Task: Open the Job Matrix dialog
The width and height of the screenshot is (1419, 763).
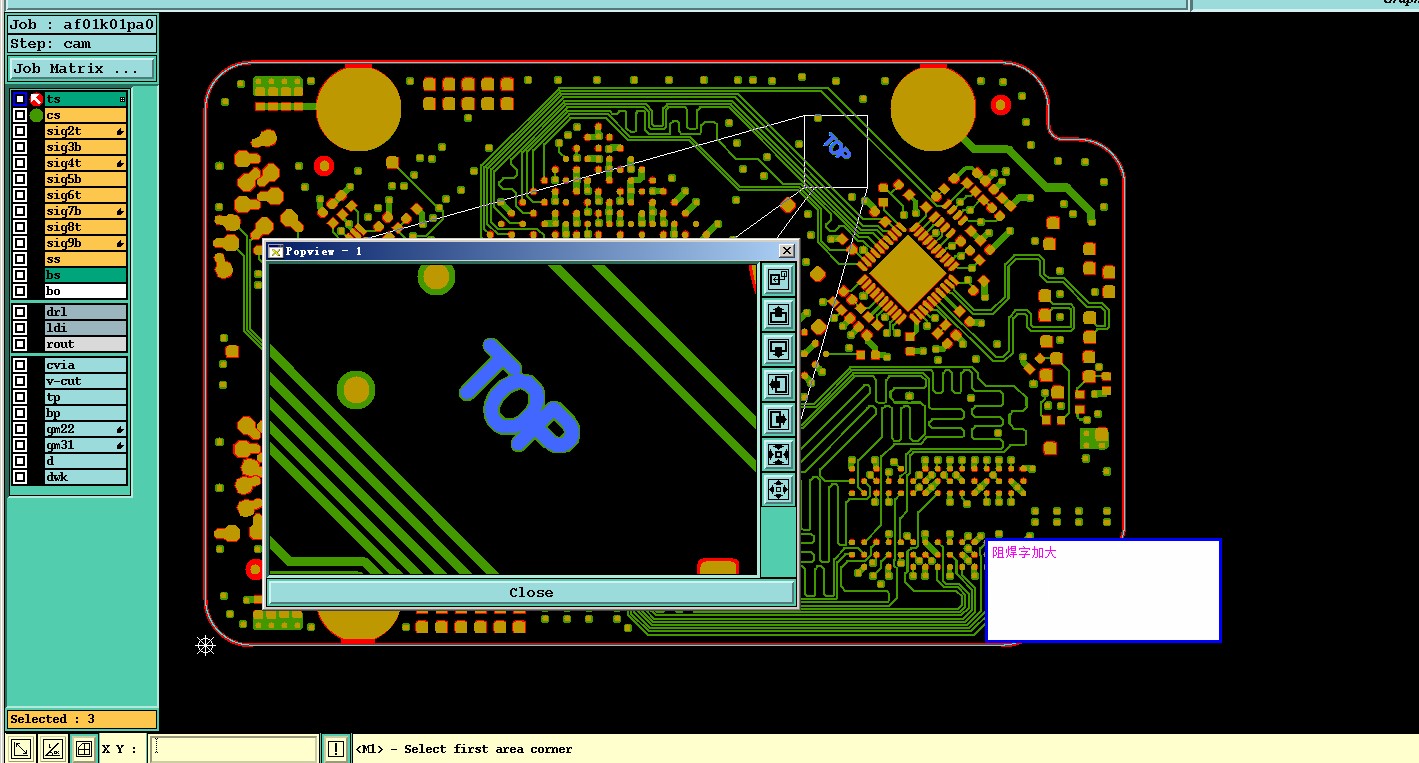Action: [82, 68]
